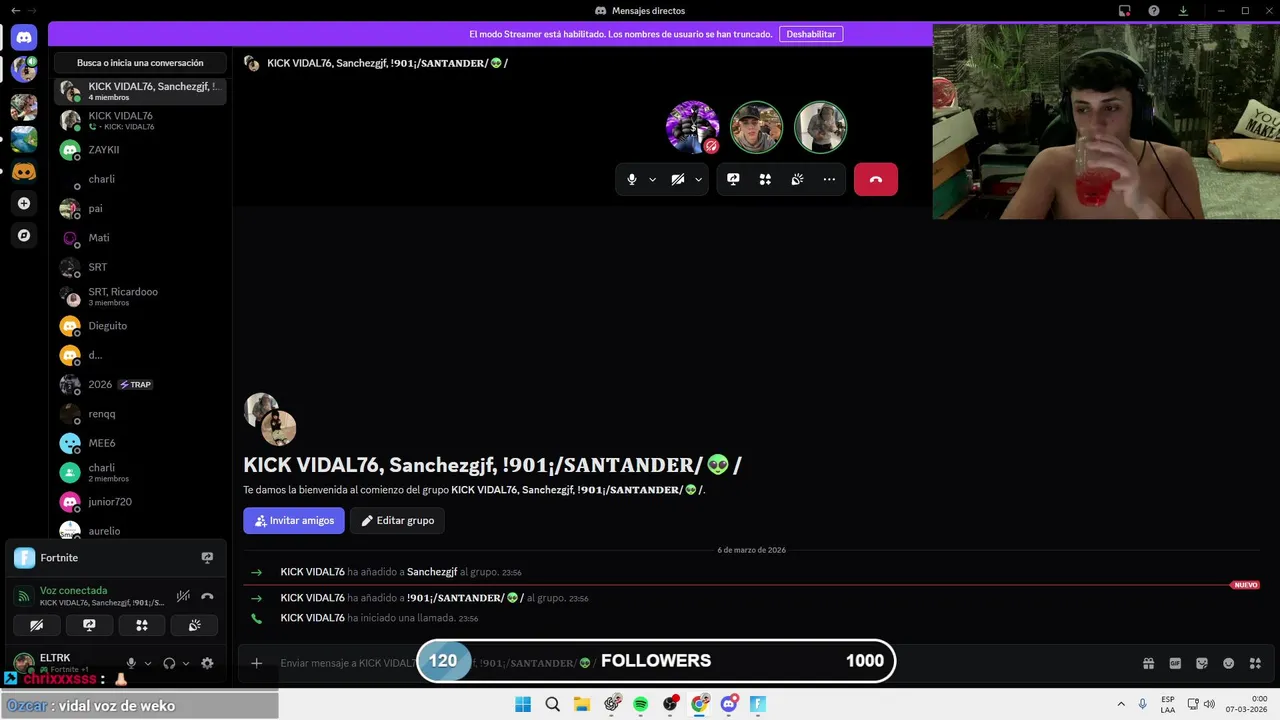Toggle noise suppression in voice panel
This screenshot has height=720, width=1280.
pyautogui.click(x=183, y=596)
